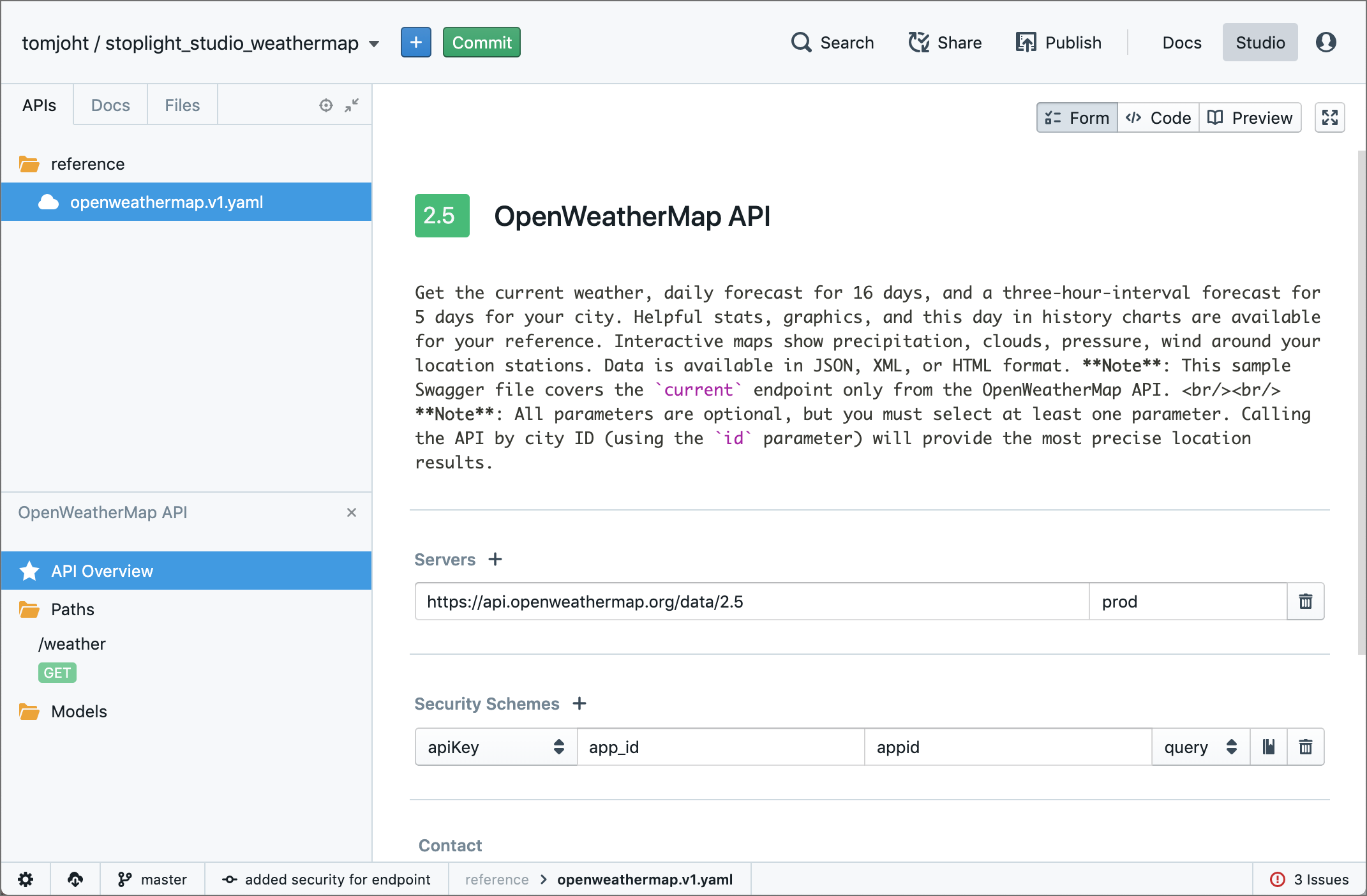Switch to Docs mode in header
1367x896 pixels.
pos(1182,42)
